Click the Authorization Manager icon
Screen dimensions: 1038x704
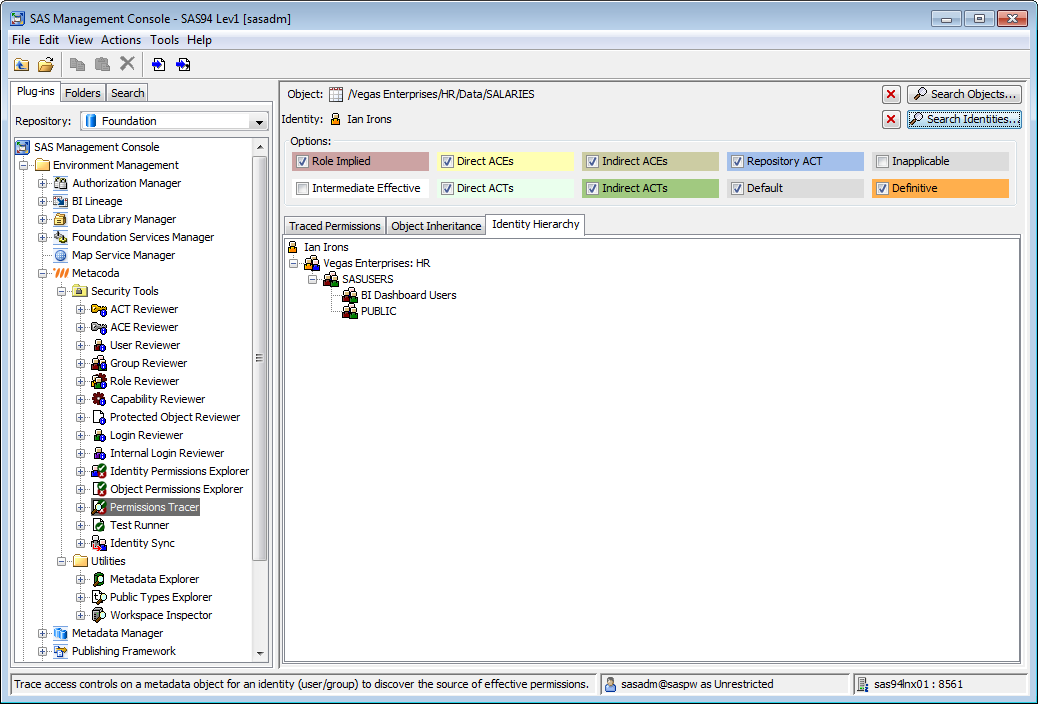tap(61, 183)
